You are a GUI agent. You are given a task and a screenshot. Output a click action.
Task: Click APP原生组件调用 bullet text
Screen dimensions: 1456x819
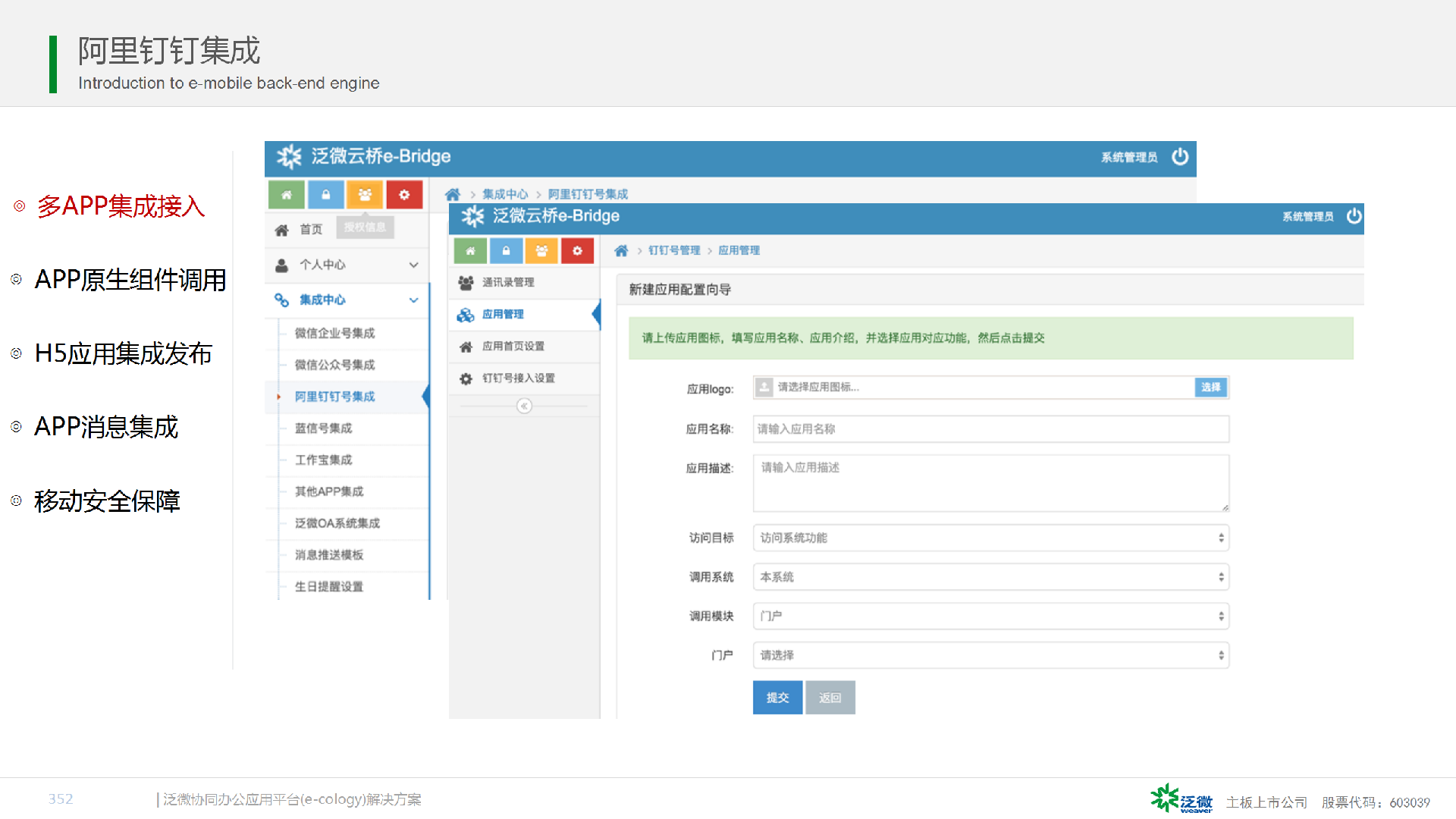(130, 280)
